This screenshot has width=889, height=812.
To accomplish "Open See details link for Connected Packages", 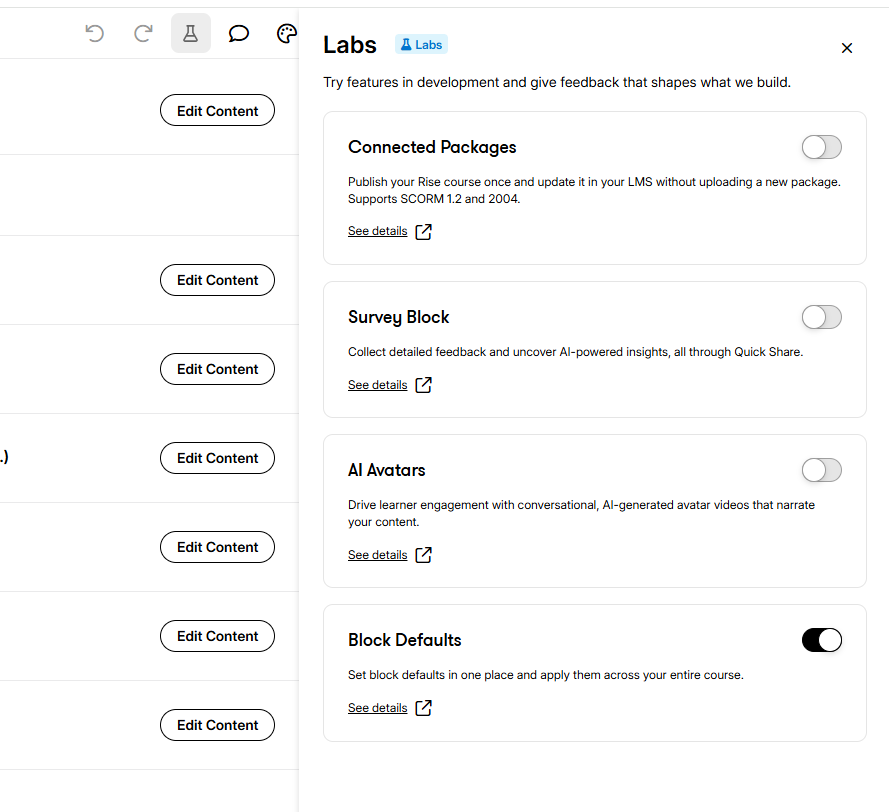I will point(378,231).
